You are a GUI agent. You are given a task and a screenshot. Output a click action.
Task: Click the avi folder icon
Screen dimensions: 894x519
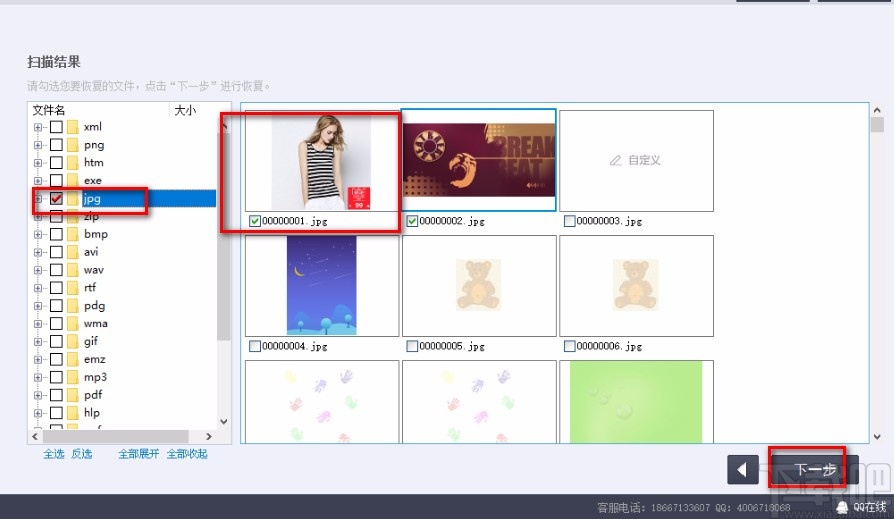(72, 252)
